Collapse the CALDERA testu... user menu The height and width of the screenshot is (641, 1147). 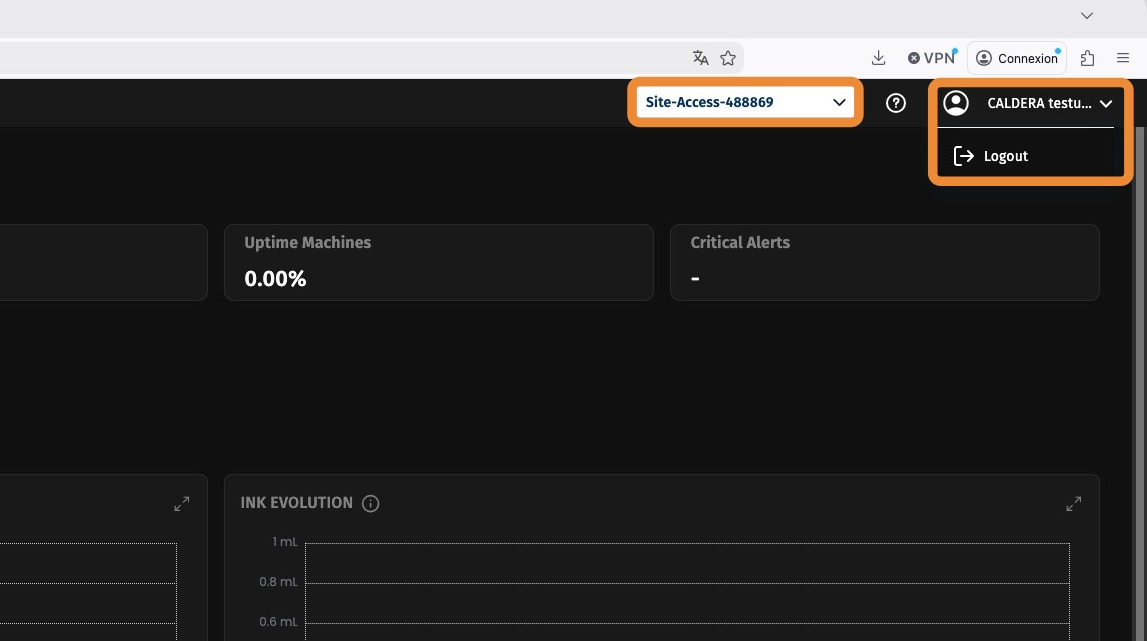coord(1105,104)
